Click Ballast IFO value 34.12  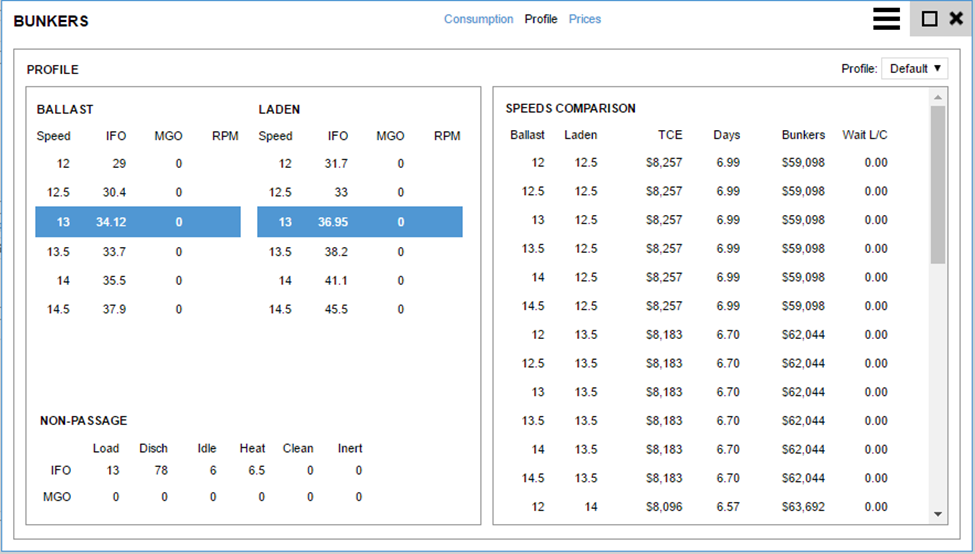click(x=111, y=222)
